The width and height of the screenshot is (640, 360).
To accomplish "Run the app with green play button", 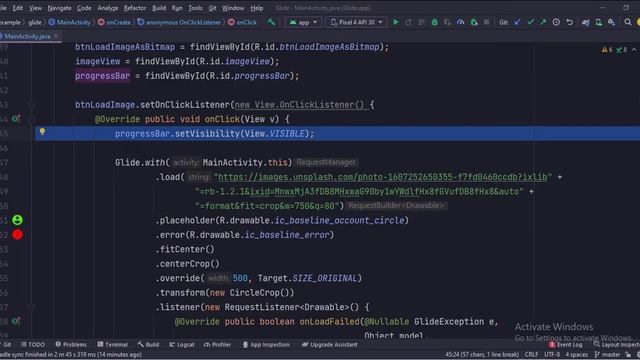I will click(x=396, y=22).
